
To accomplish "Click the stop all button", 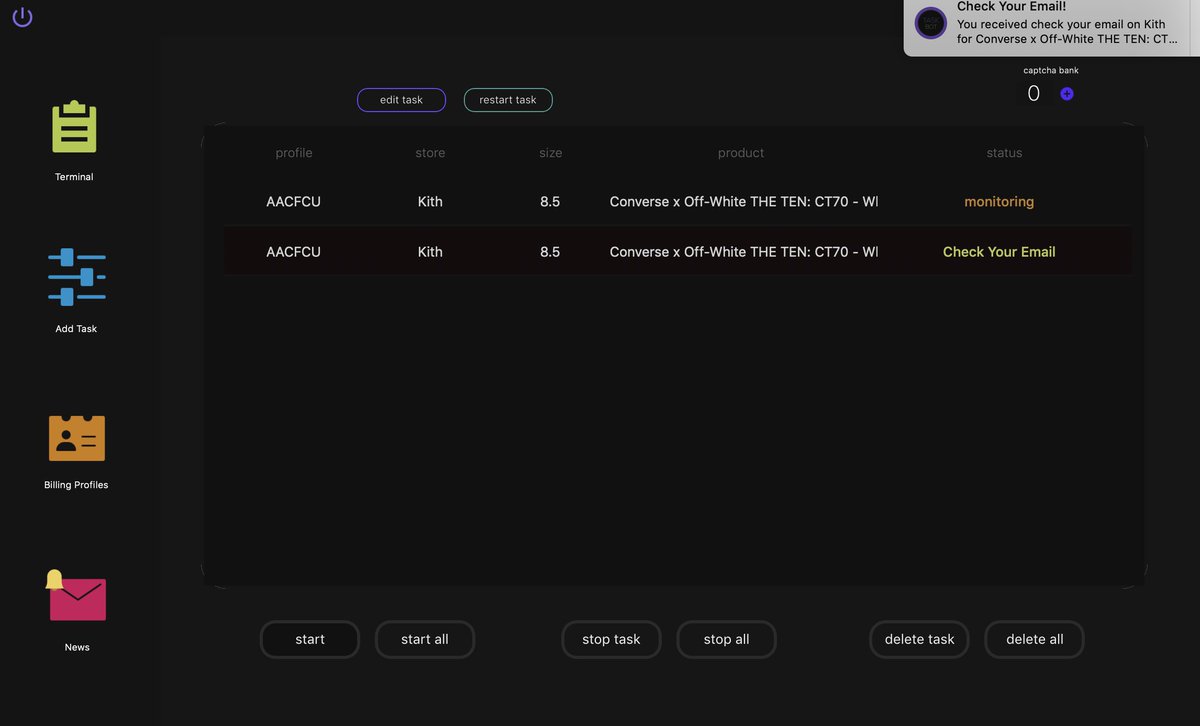I will point(727,640).
